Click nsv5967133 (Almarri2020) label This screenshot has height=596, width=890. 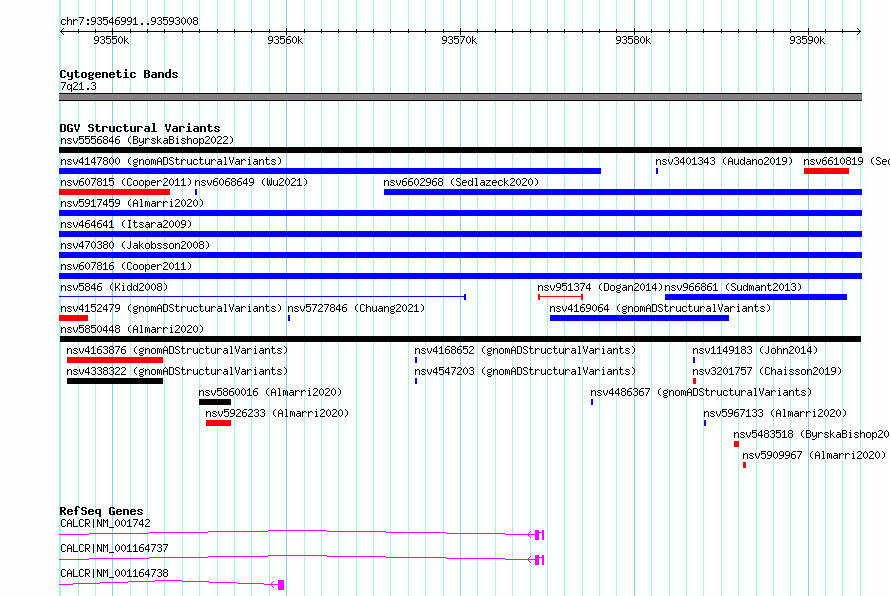(x=775, y=413)
